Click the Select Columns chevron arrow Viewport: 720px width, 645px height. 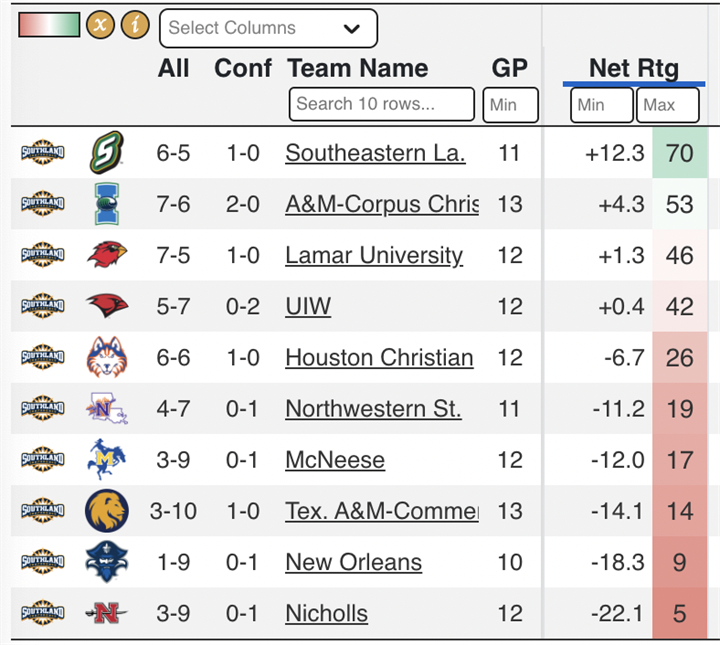[x=352, y=28]
